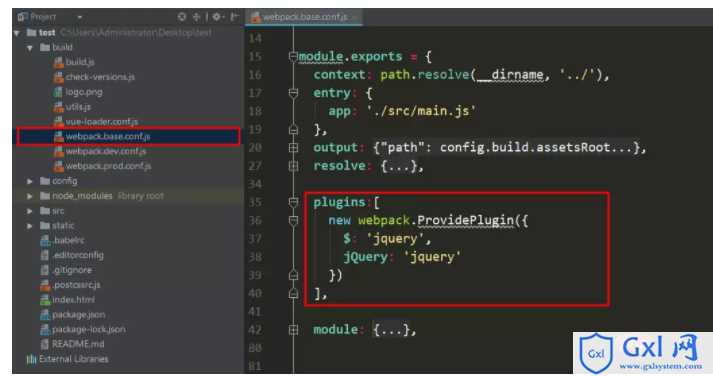713x376 pixels.
Task: Click the node_modules folder icon
Action: [45, 196]
